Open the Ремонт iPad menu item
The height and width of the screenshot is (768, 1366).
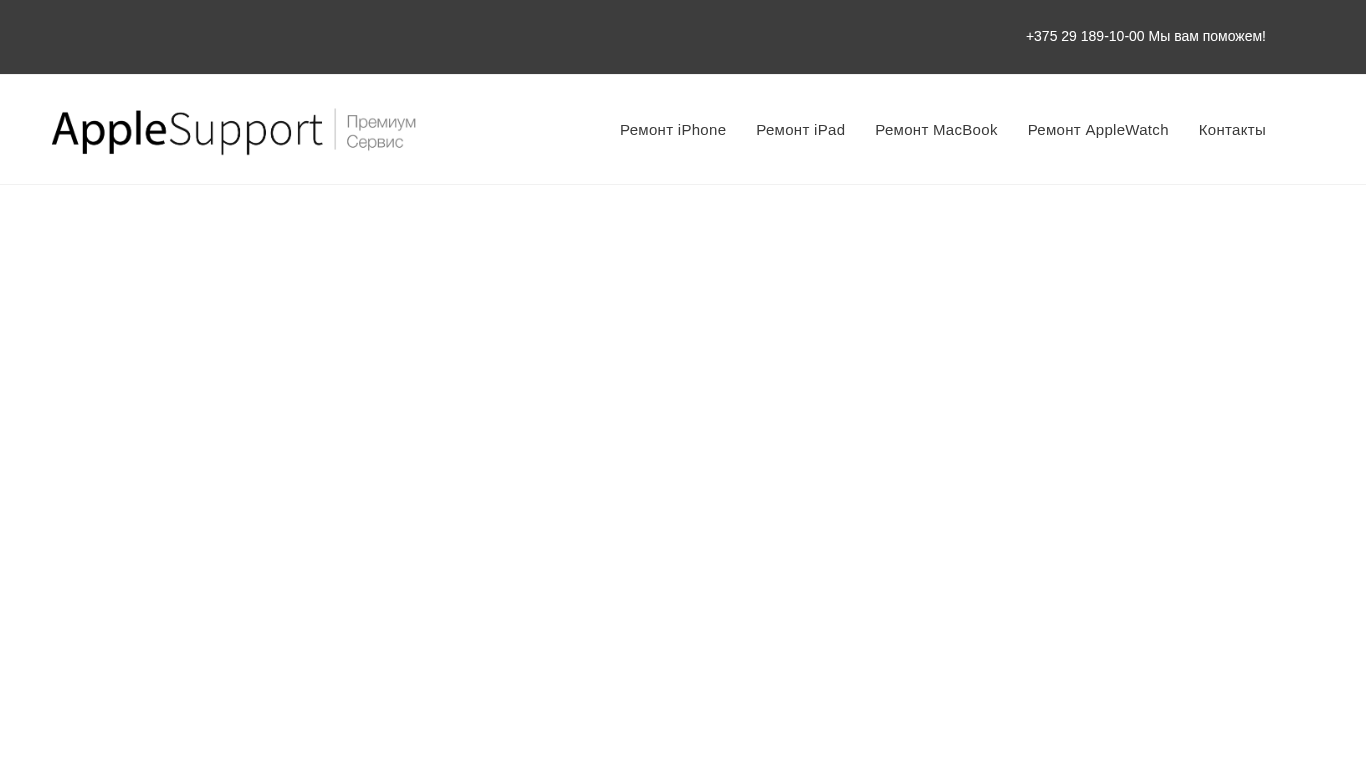[x=800, y=130]
